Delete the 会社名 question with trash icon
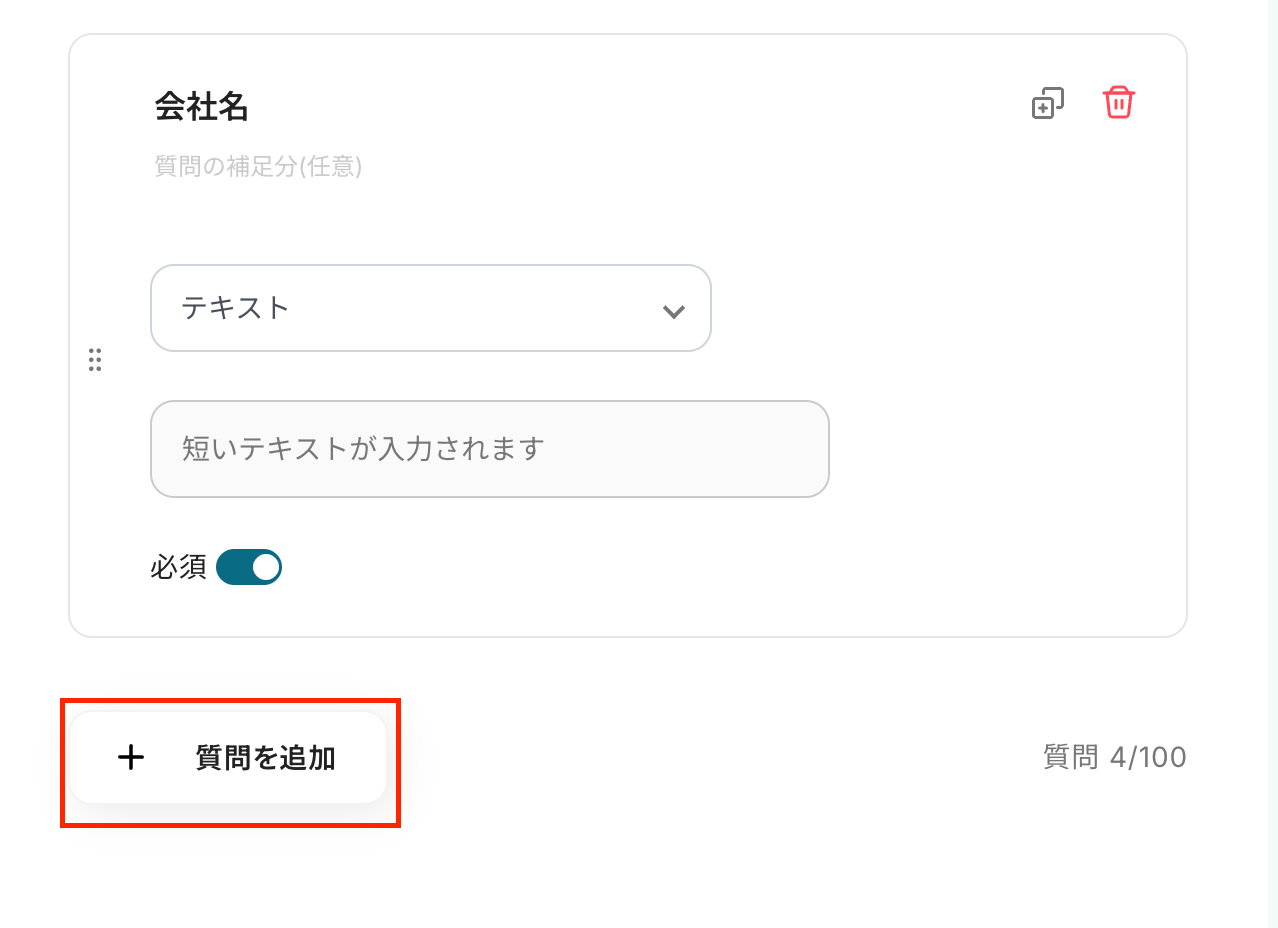The width and height of the screenshot is (1278, 928). [x=1118, y=103]
